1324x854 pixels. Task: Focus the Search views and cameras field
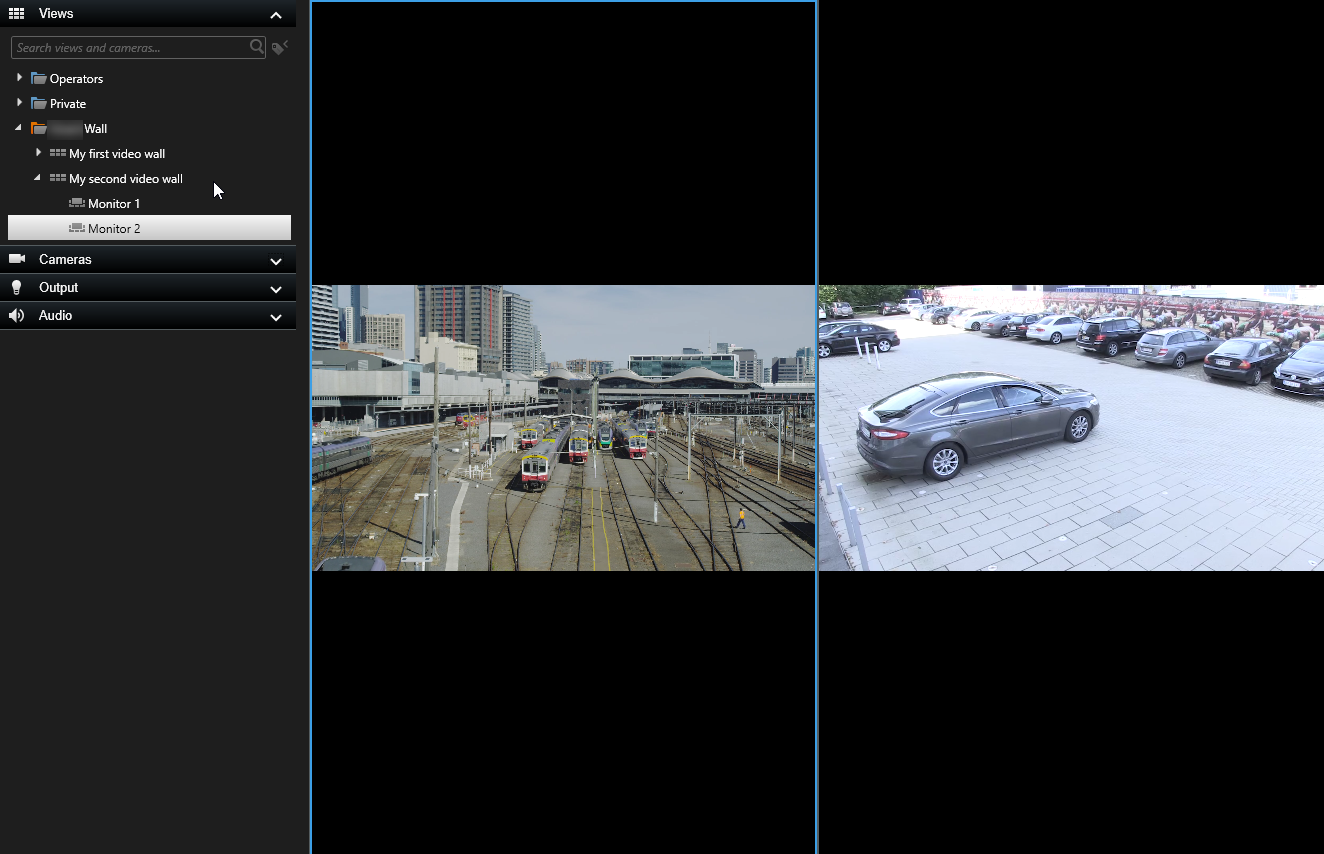click(x=128, y=48)
